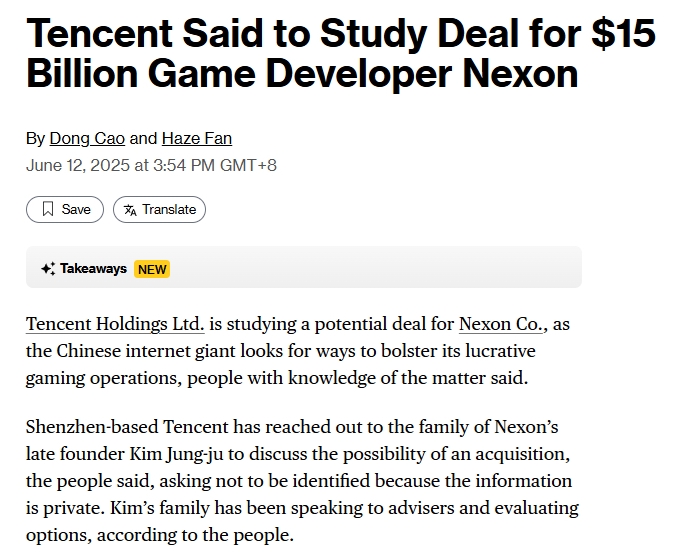
Task: Open author Haze Fan's profile link
Action: 196,138
